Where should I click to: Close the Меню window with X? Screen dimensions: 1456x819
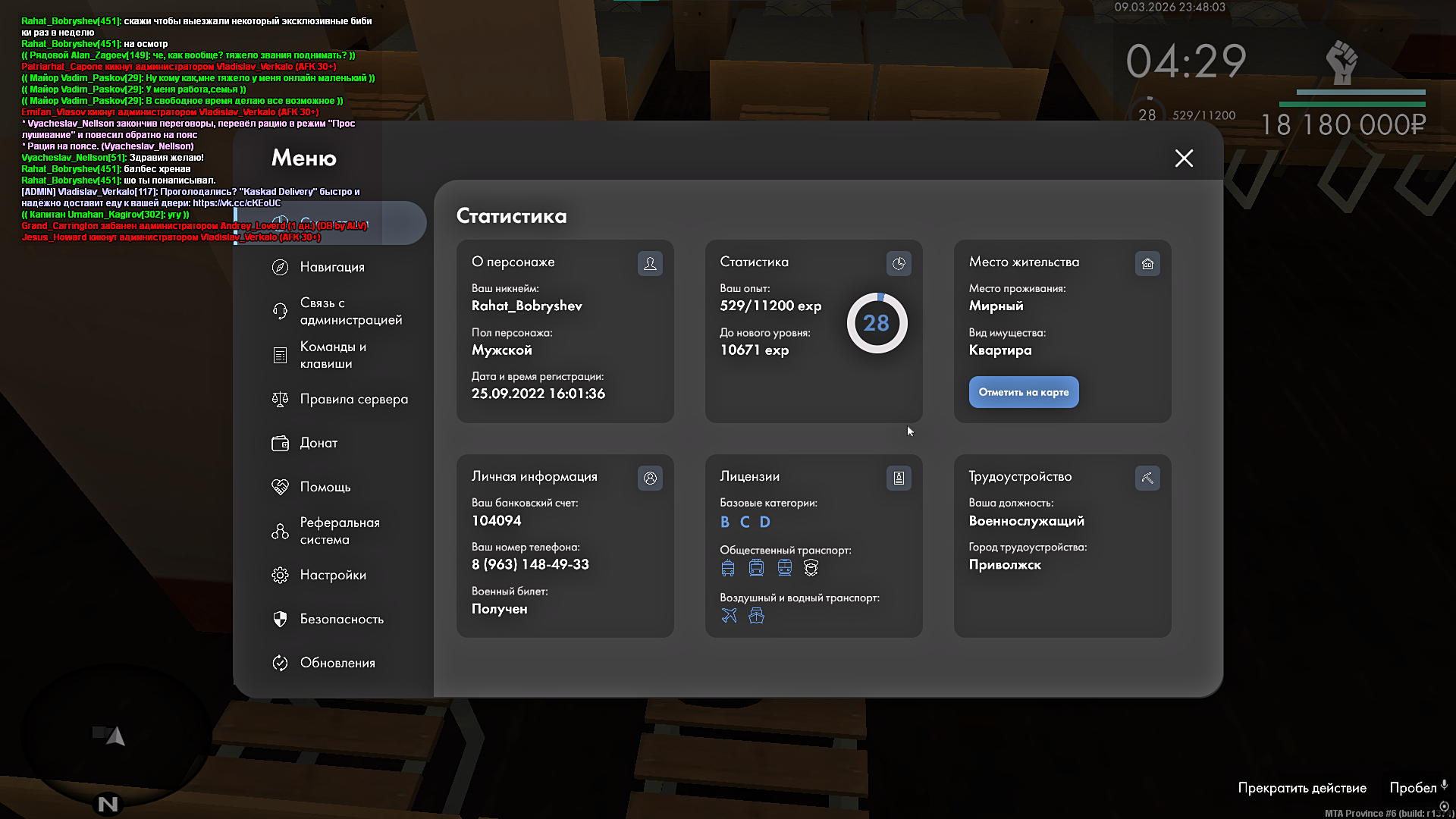(x=1184, y=158)
